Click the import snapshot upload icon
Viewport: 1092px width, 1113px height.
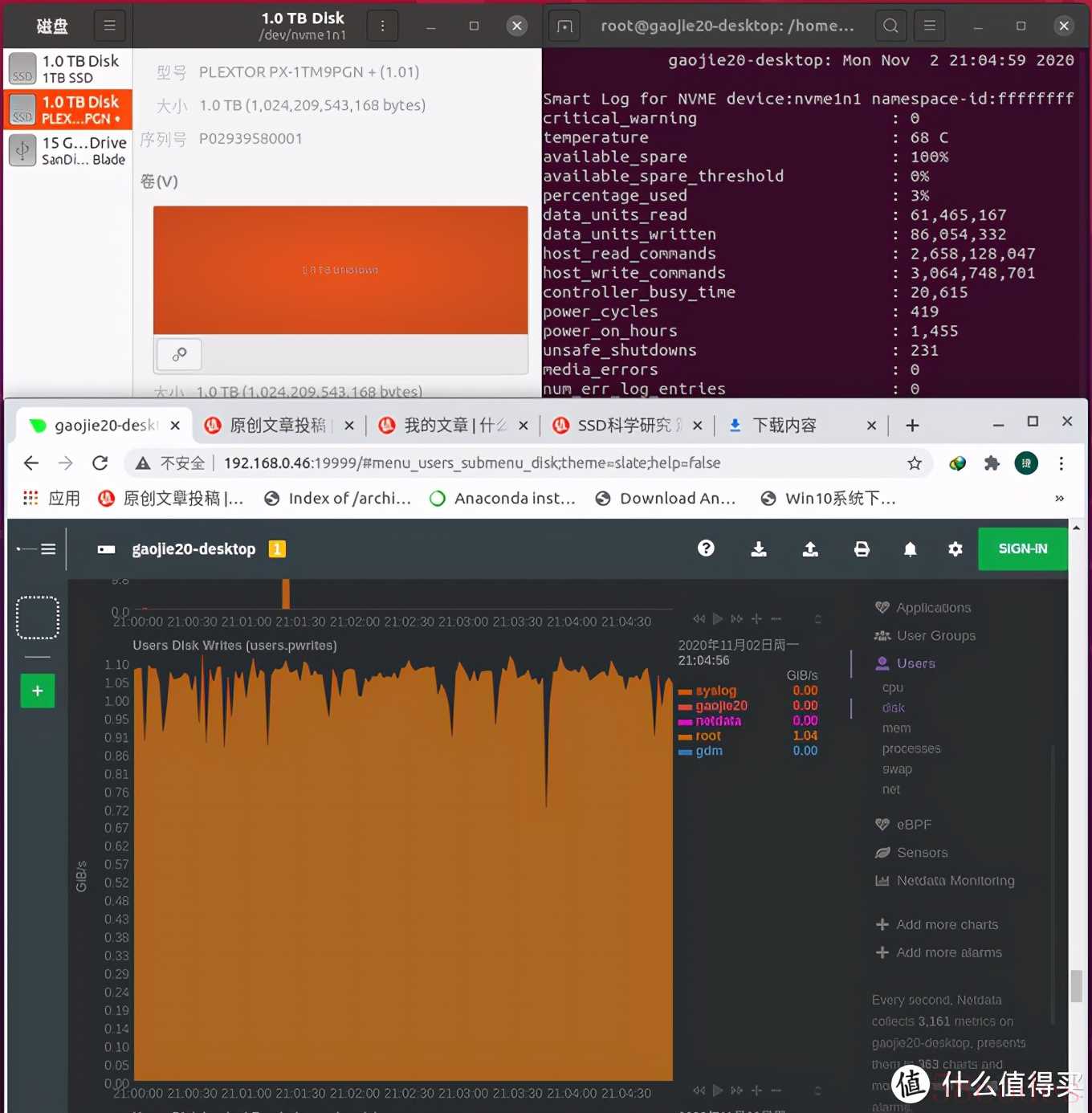(x=810, y=549)
